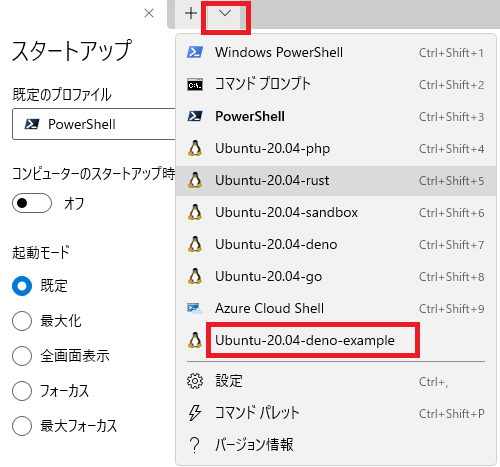Select the フォーカス launch mode radio button
This screenshot has width=500, height=467.
22,391
